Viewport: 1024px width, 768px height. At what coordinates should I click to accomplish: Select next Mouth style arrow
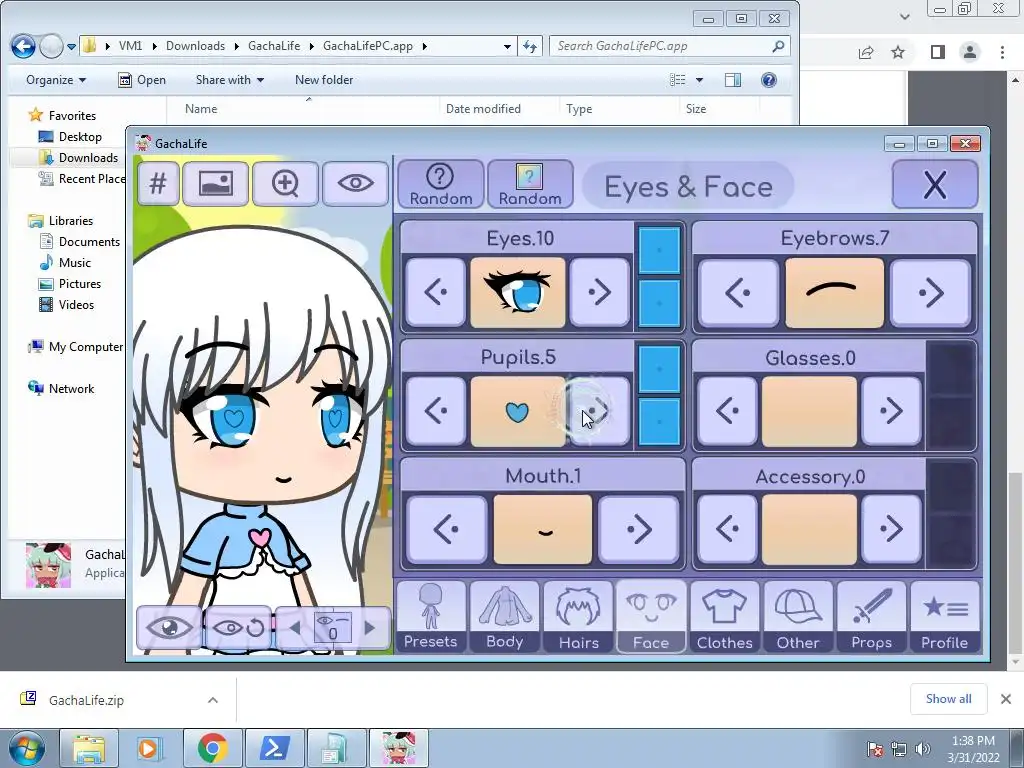(639, 529)
